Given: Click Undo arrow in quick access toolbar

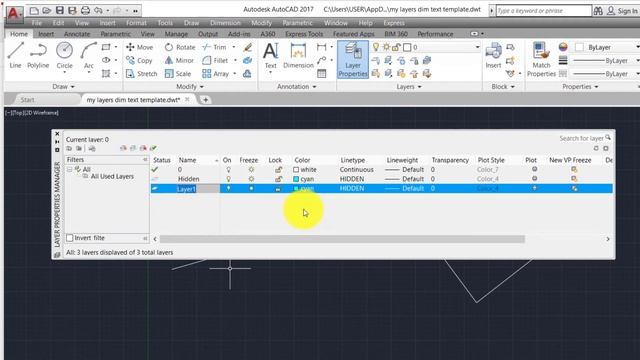Looking at the screenshot, I should 98,10.
